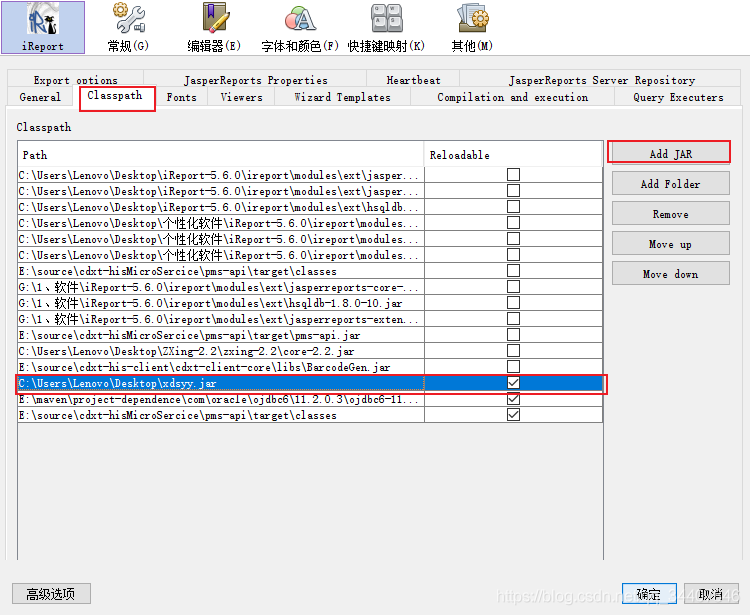Viewport: 750px width, 615px height.
Task: Open the Viewers tab
Action: [242, 97]
